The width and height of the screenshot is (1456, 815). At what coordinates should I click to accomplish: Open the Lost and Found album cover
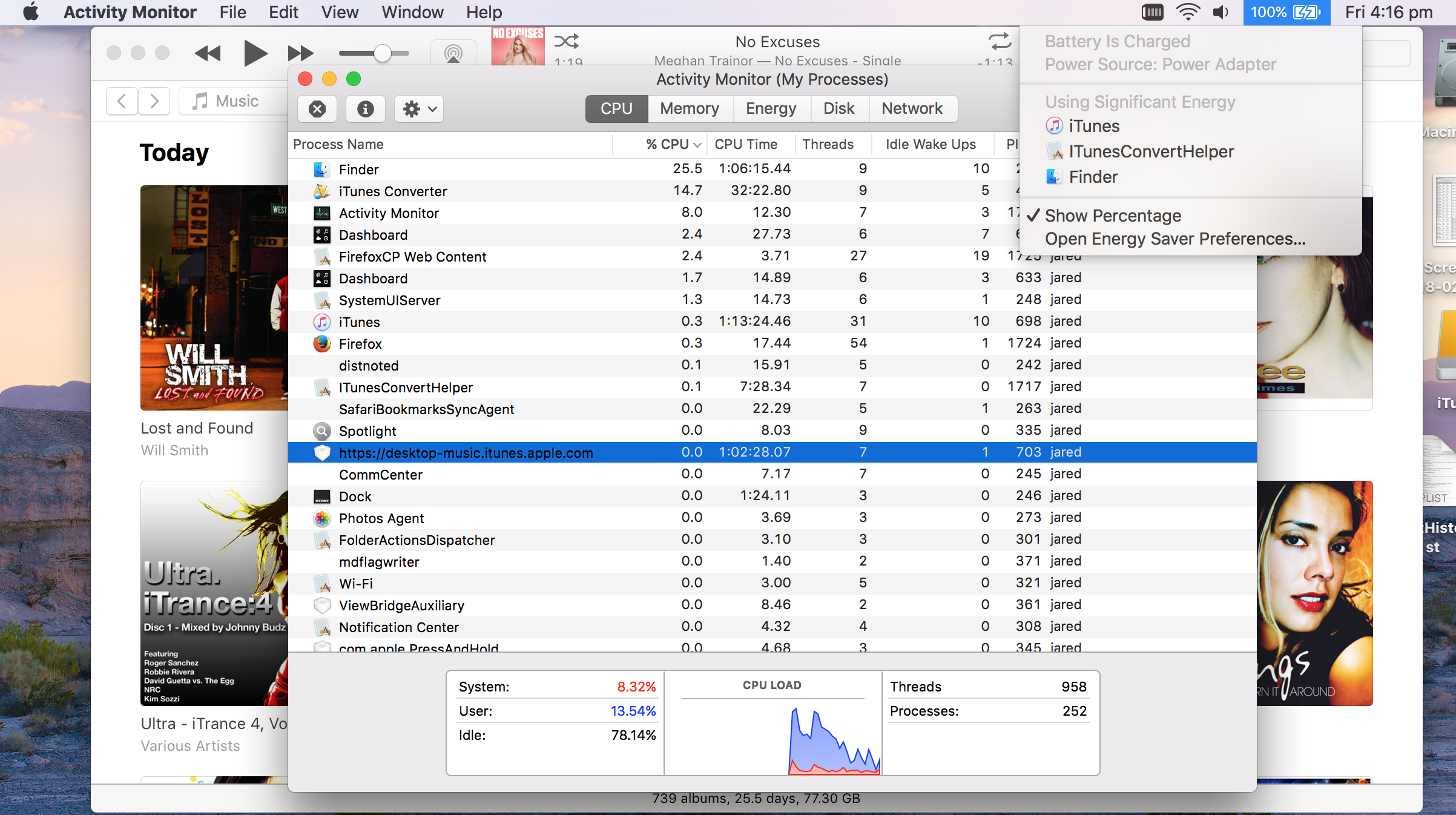tap(214, 298)
